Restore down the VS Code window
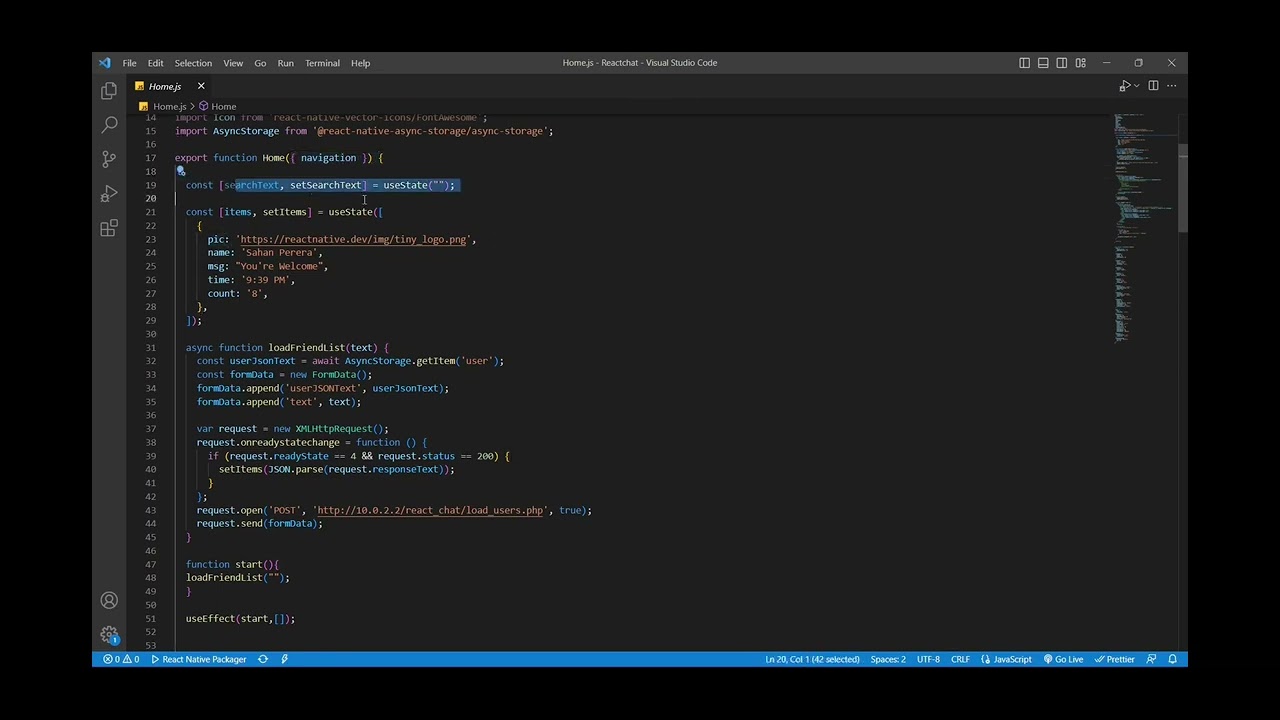The height and width of the screenshot is (720, 1280). [x=1138, y=63]
